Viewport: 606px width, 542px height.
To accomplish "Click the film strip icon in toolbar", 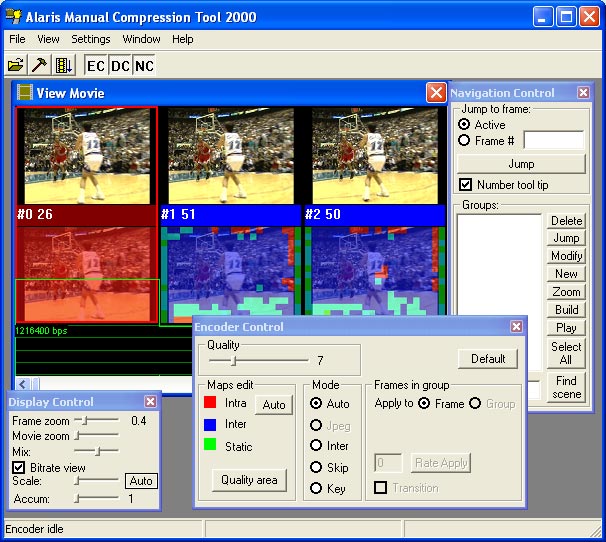I will coord(64,65).
